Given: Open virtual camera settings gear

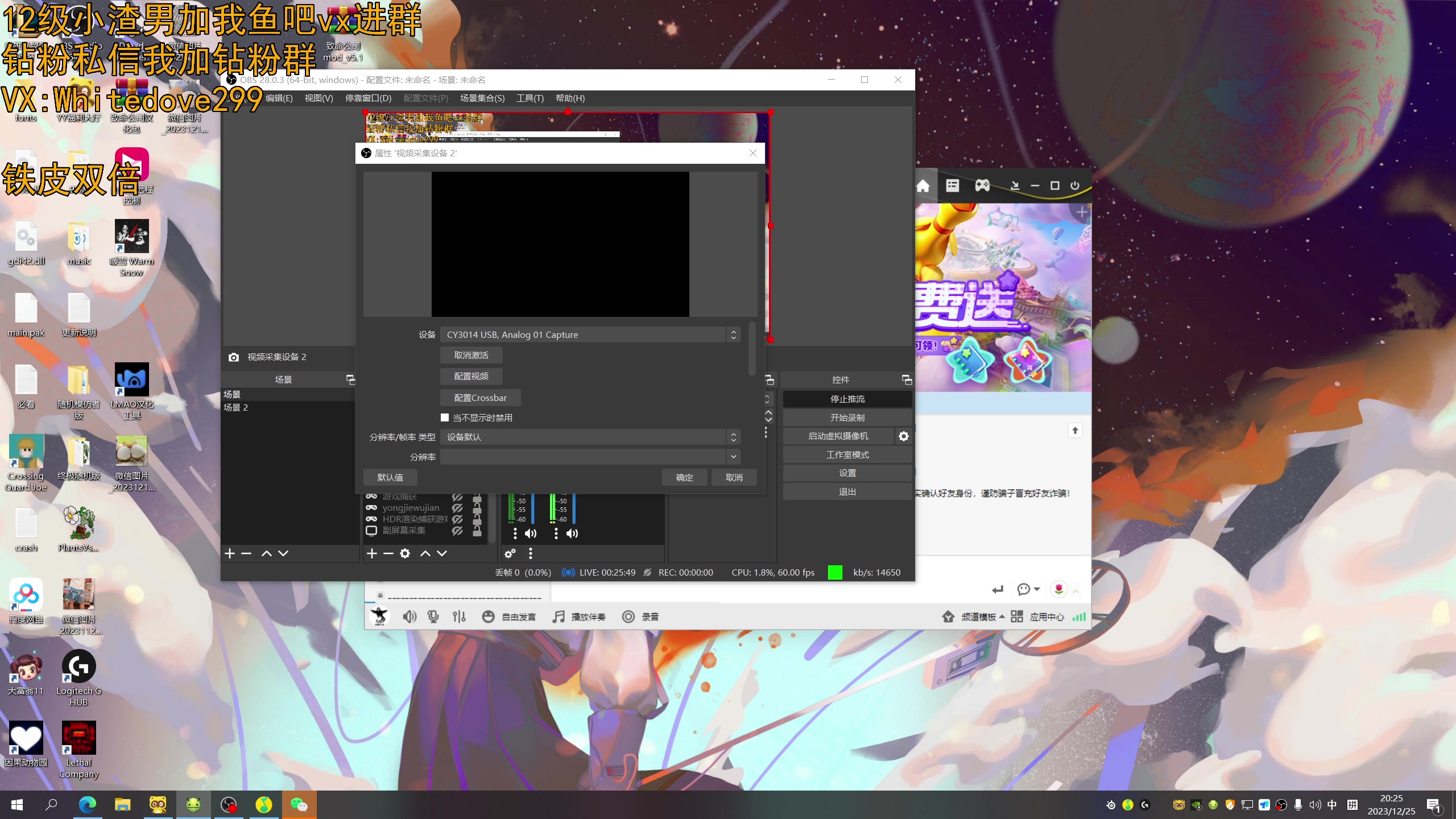Looking at the screenshot, I should (x=904, y=436).
